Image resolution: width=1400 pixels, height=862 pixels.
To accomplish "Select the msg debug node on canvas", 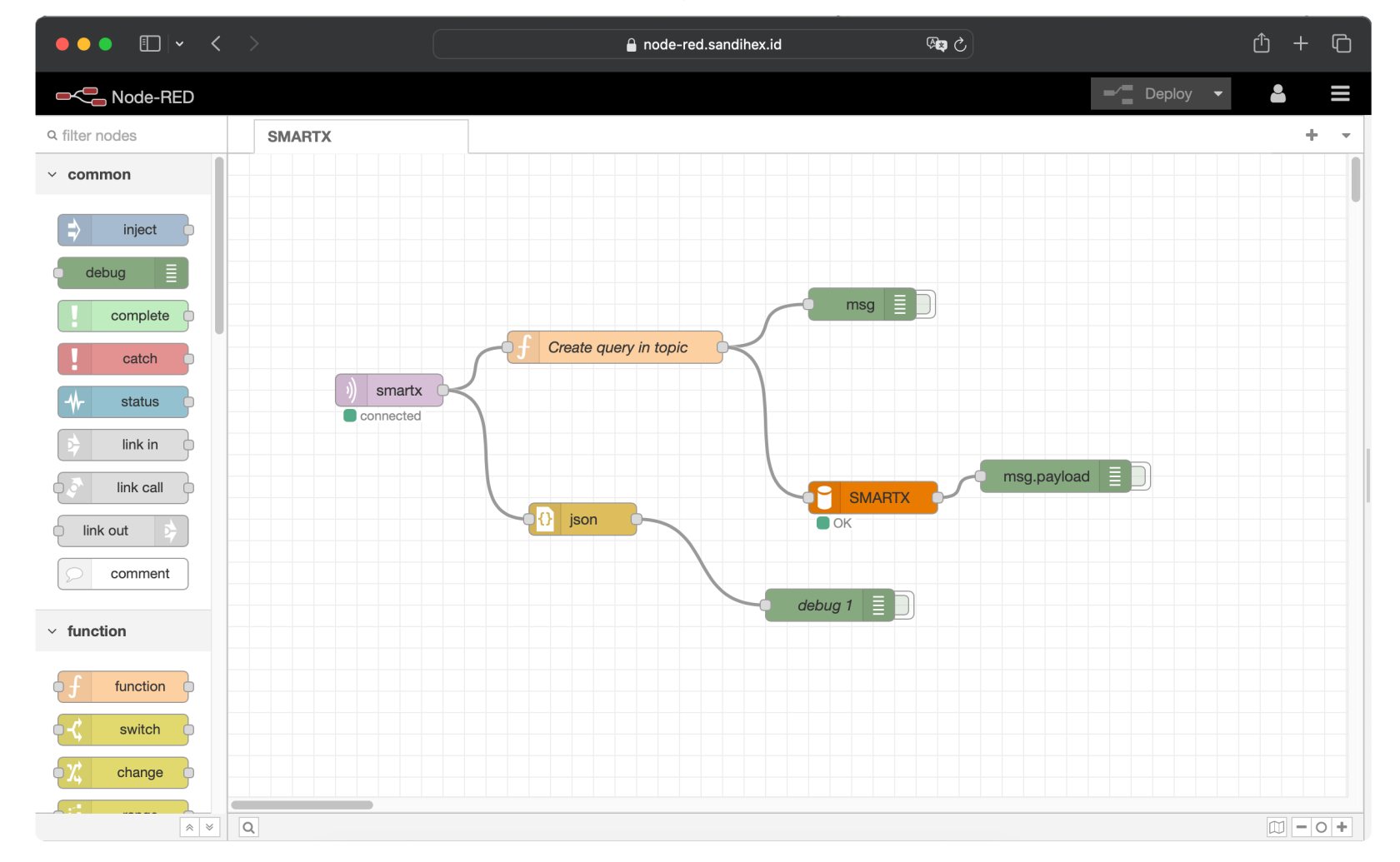I will [x=862, y=304].
